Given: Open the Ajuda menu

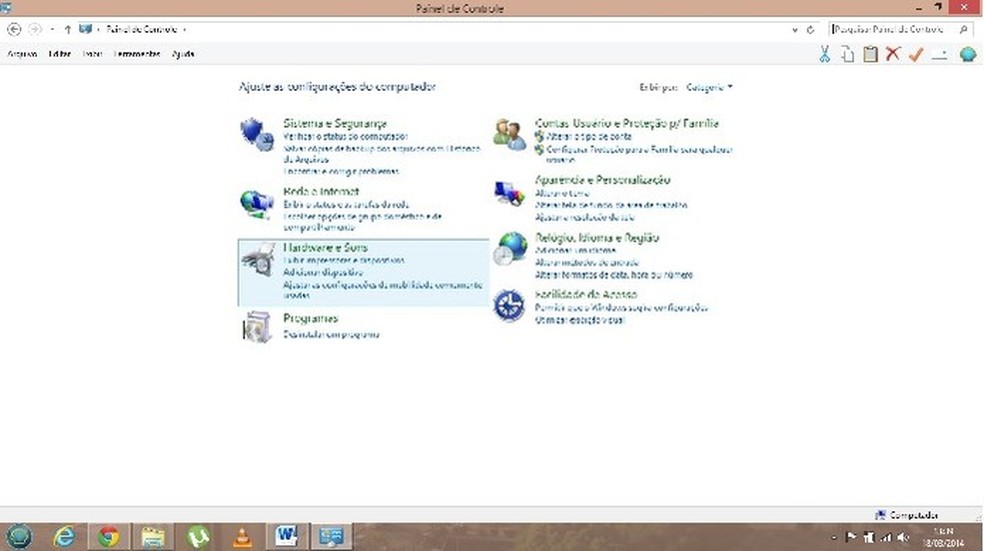Looking at the screenshot, I should tap(183, 54).
